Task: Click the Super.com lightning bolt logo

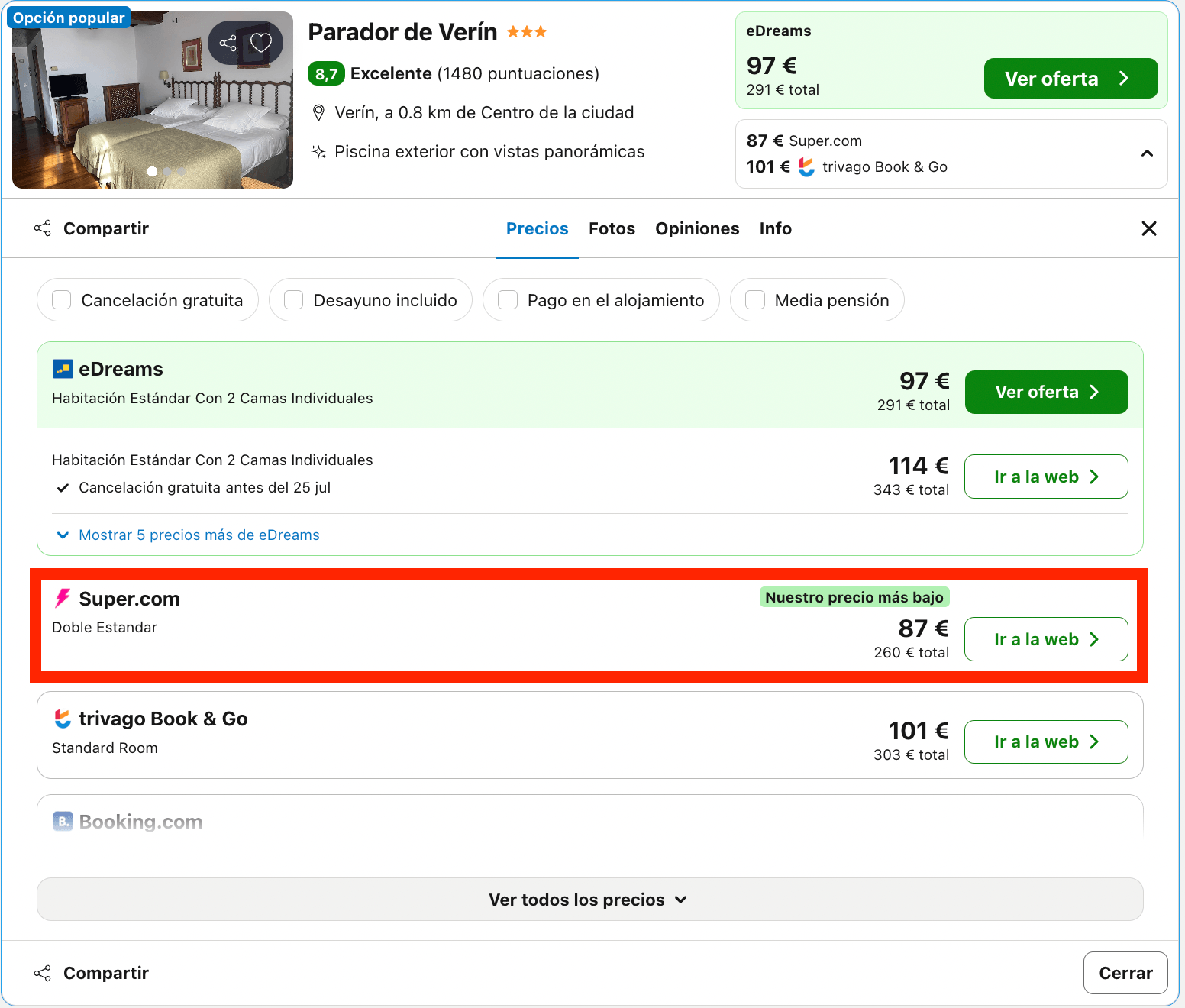Action: 63,598
